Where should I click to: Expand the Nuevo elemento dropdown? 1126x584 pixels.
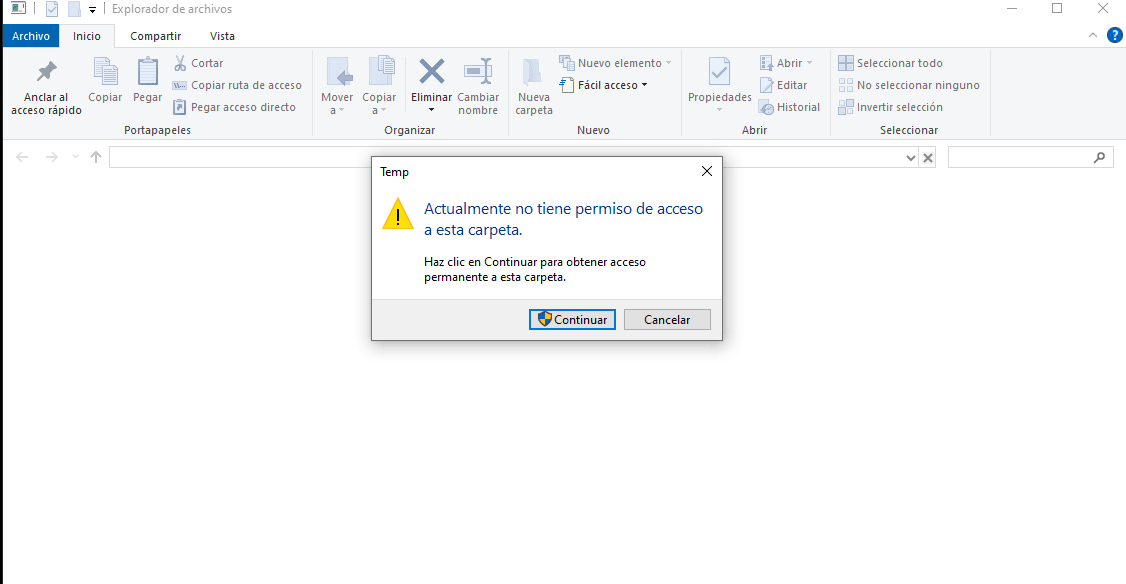pyautogui.click(x=669, y=63)
